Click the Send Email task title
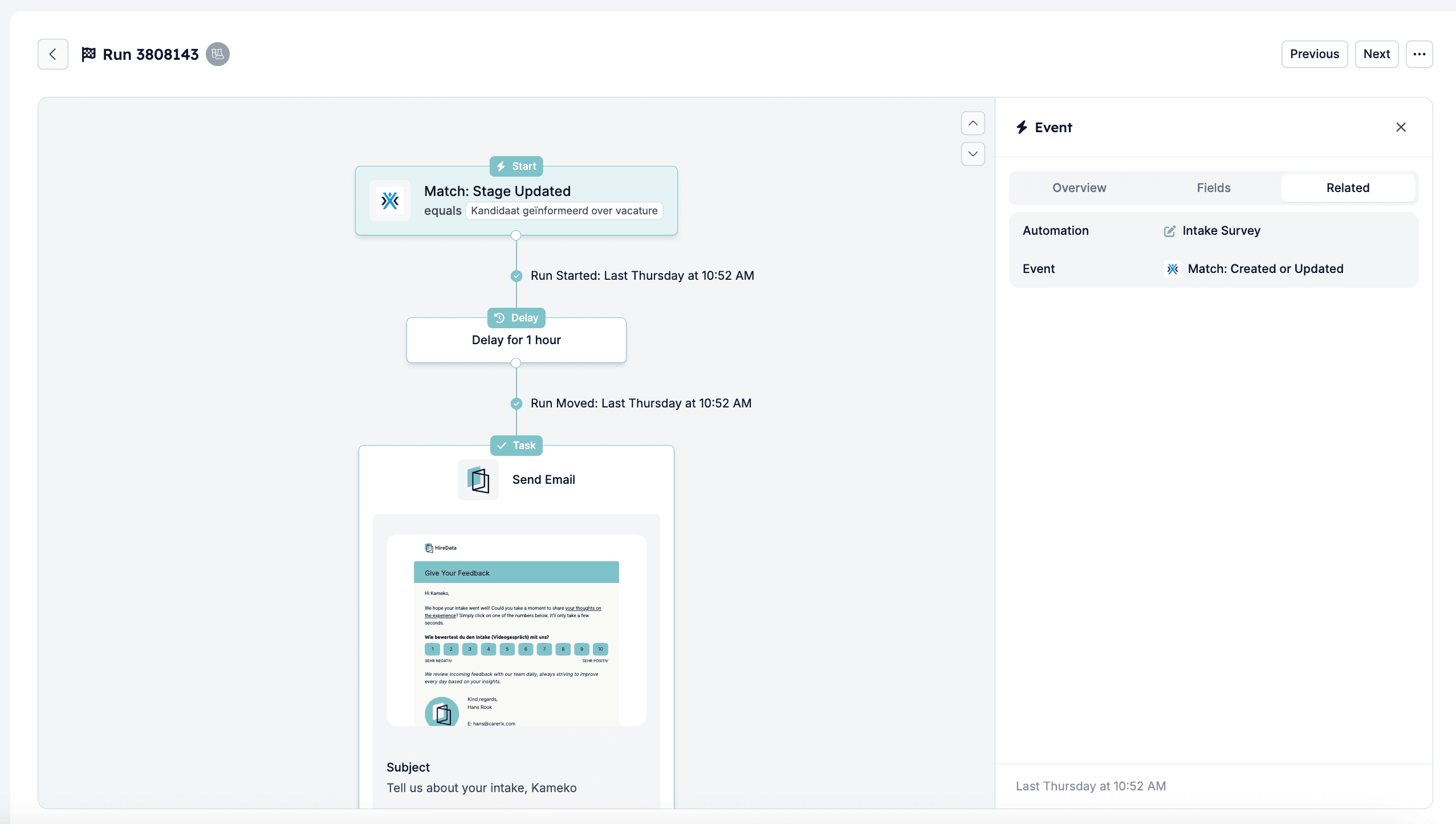 pyautogui.click(x=543, y=480)
